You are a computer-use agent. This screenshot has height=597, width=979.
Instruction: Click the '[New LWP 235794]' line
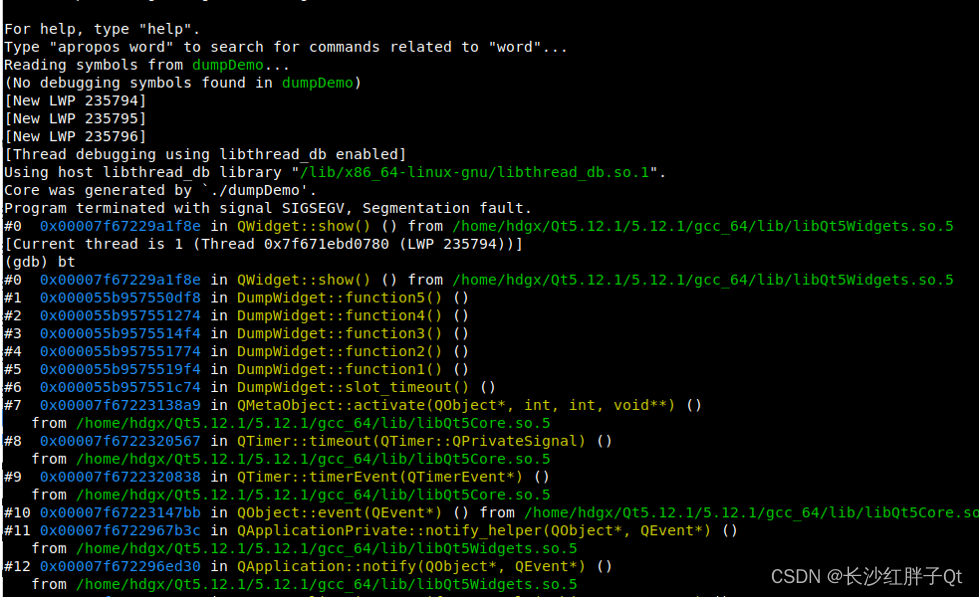75,101
